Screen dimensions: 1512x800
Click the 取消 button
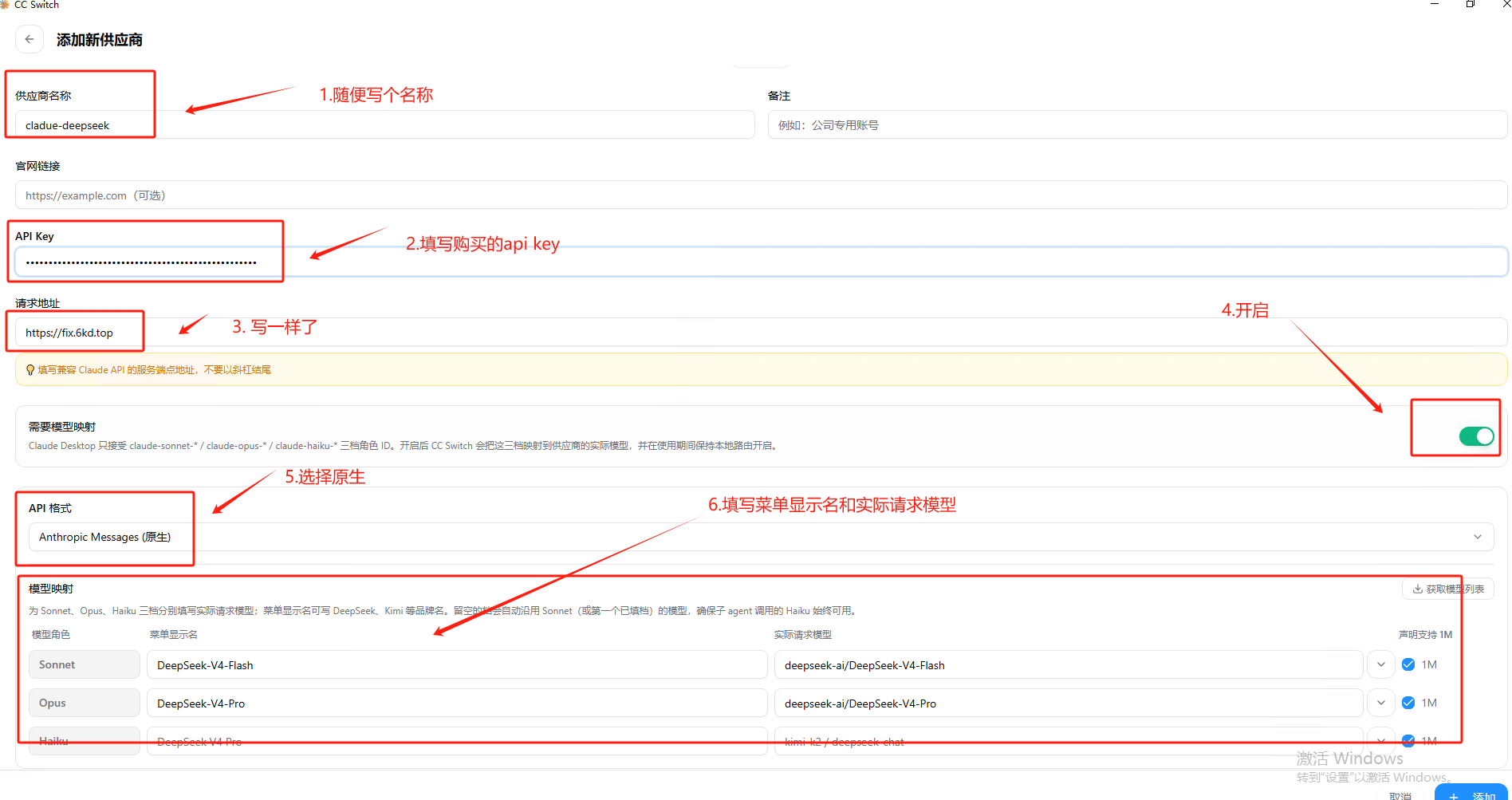click(1400, 795)
